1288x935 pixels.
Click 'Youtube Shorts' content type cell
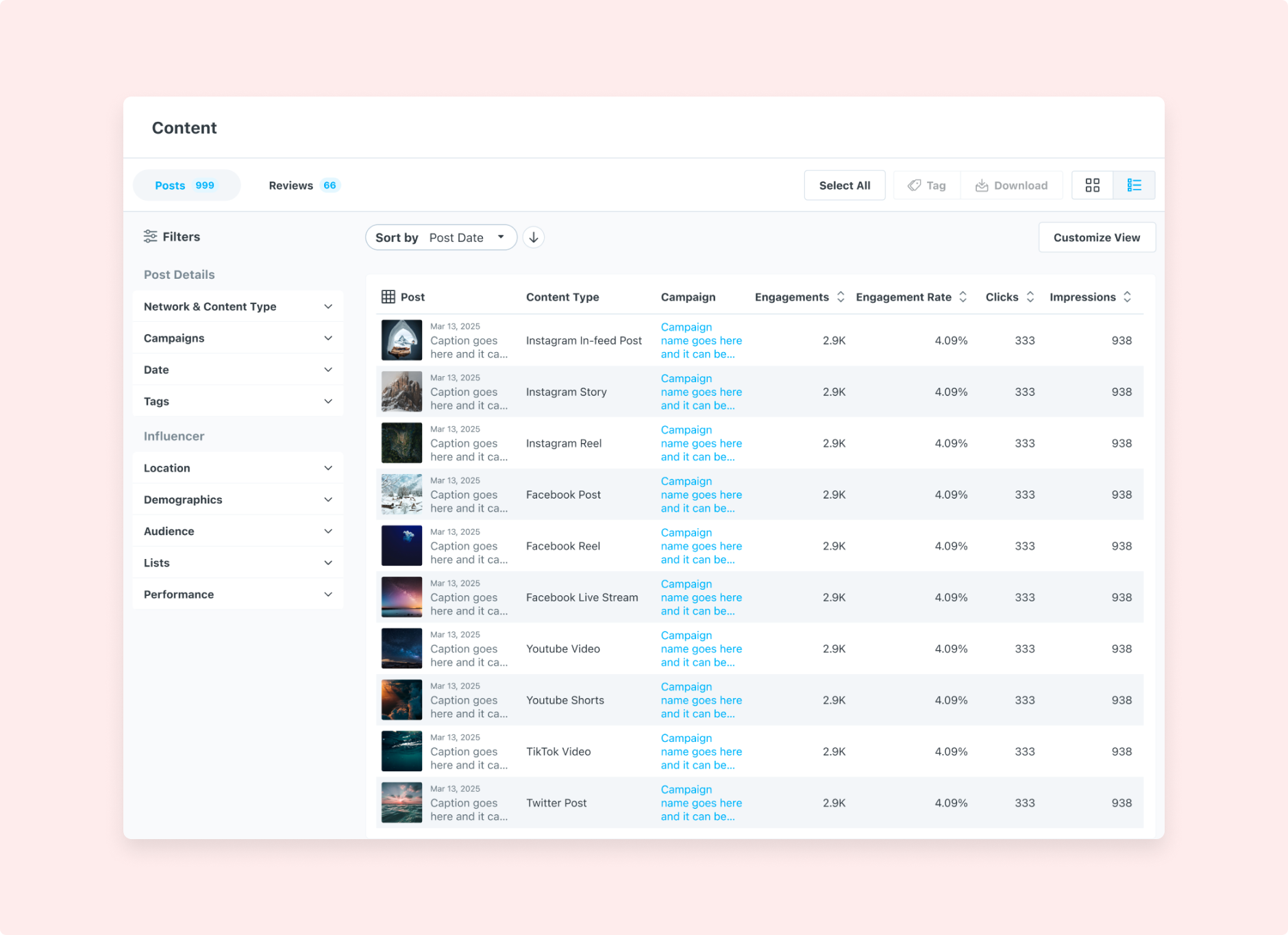(565, 700)
